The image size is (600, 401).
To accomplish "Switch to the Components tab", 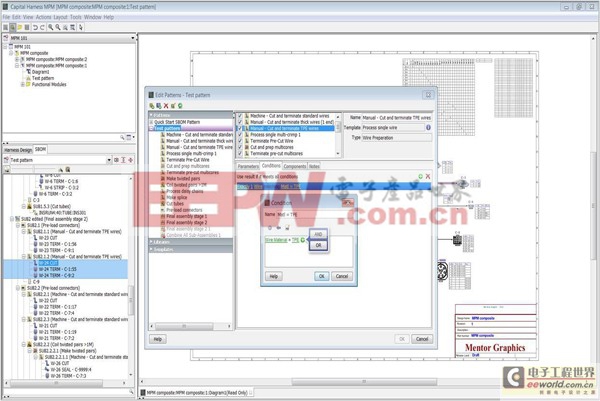I will coord(295,166).
